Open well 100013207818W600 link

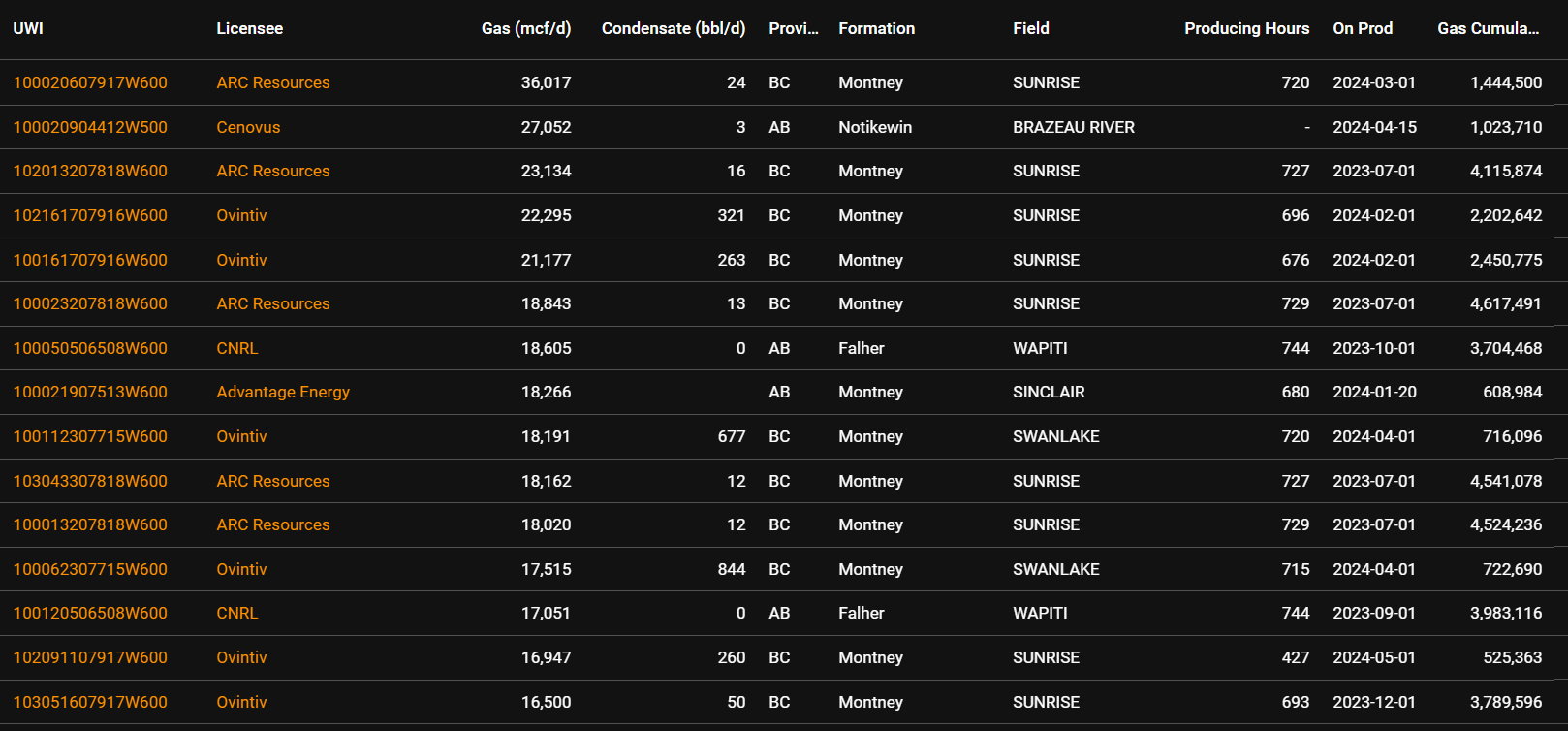(90, 524)
